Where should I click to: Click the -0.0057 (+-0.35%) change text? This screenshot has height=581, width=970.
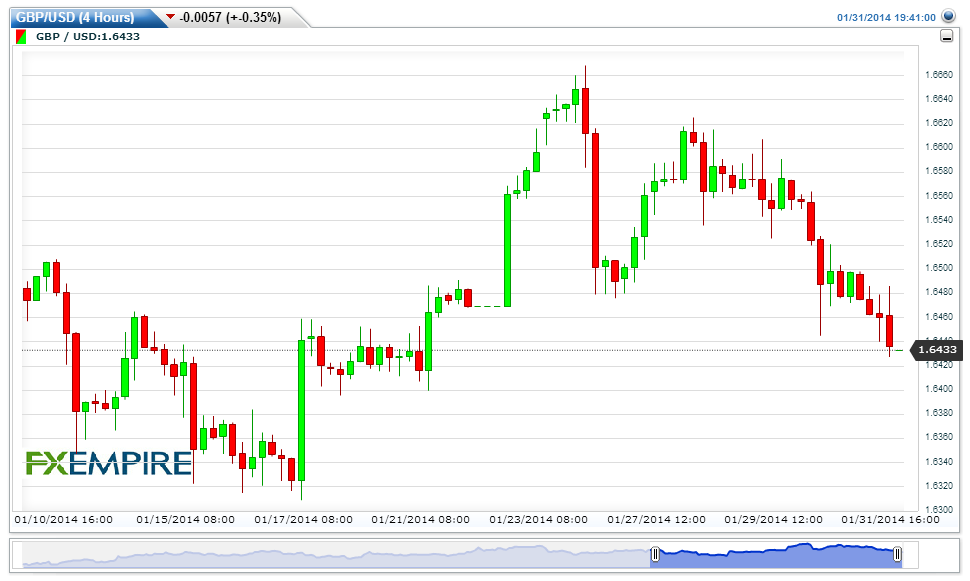[x=230, y=17]
